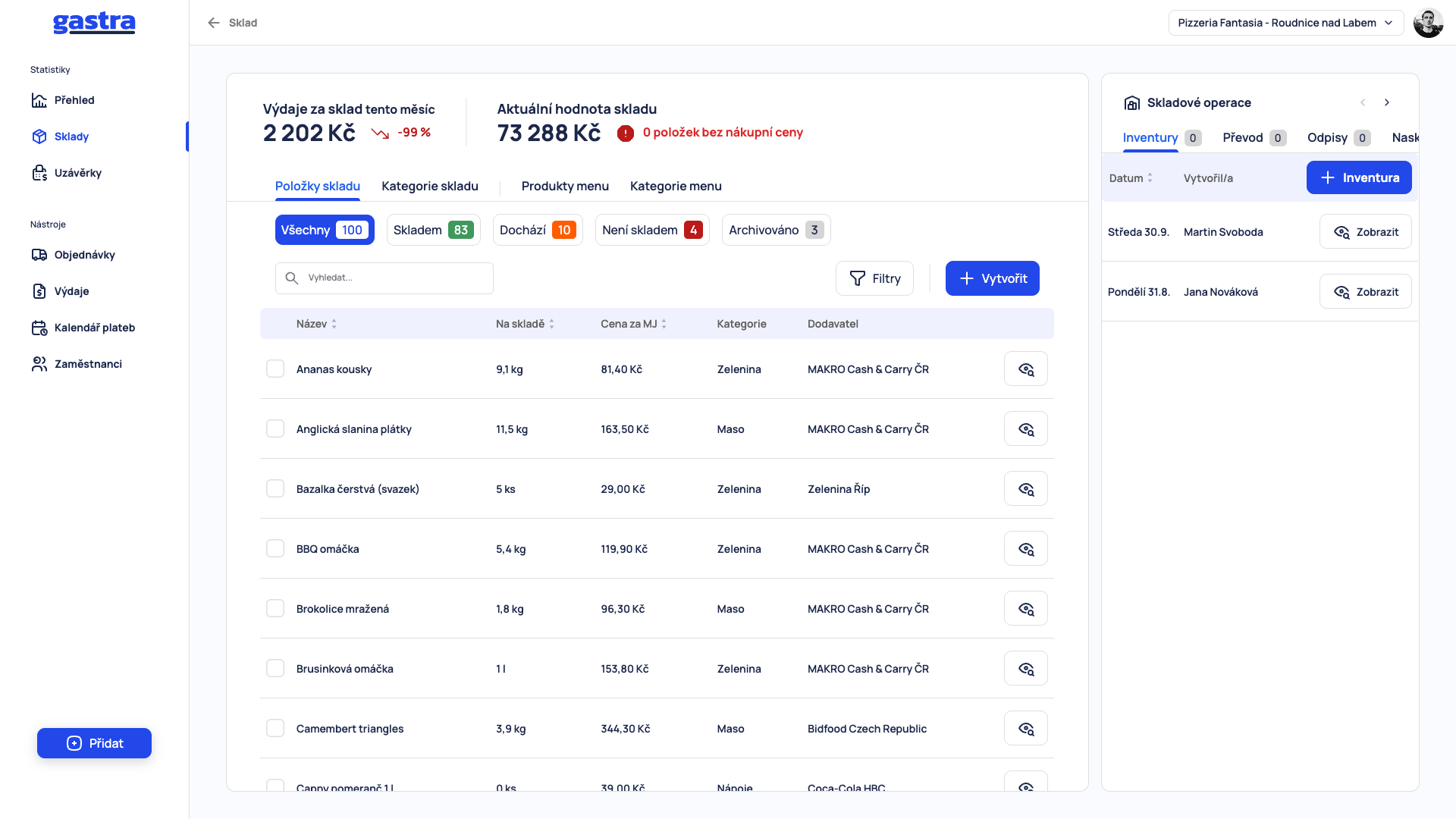View details of Bazalka čerstvá row
Screen dimensions: 1456x819
pyautogui.click(x=1025, y=489)
